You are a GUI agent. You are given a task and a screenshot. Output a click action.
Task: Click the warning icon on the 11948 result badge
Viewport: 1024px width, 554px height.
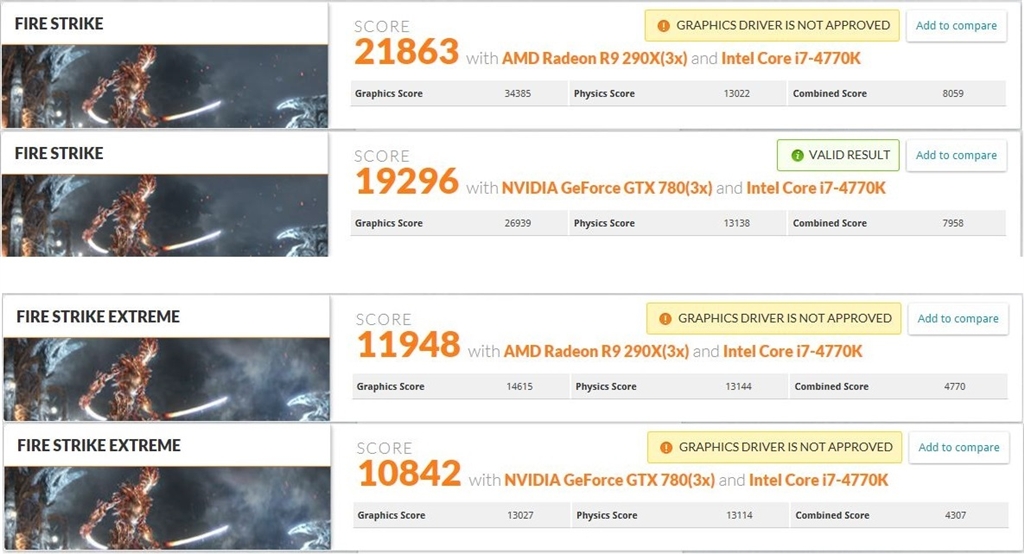point(664,318)
